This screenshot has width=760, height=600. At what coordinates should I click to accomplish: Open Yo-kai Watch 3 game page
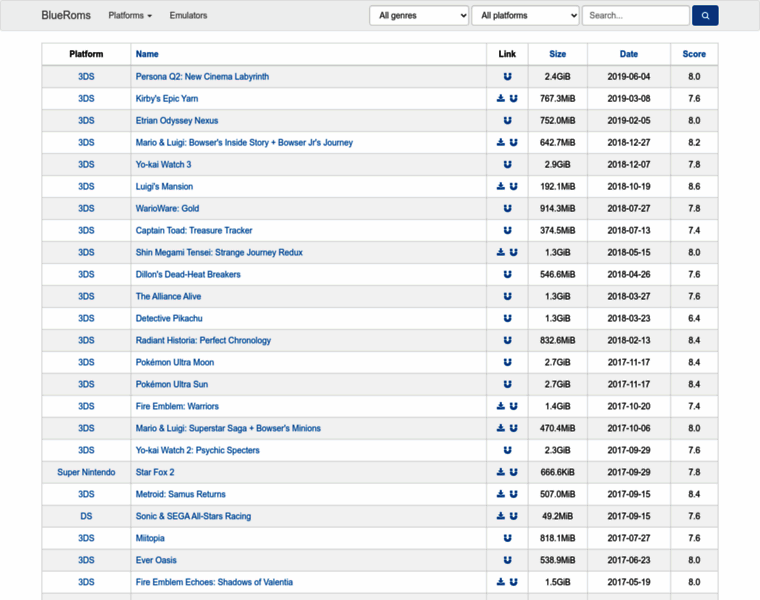coord(163,164)
